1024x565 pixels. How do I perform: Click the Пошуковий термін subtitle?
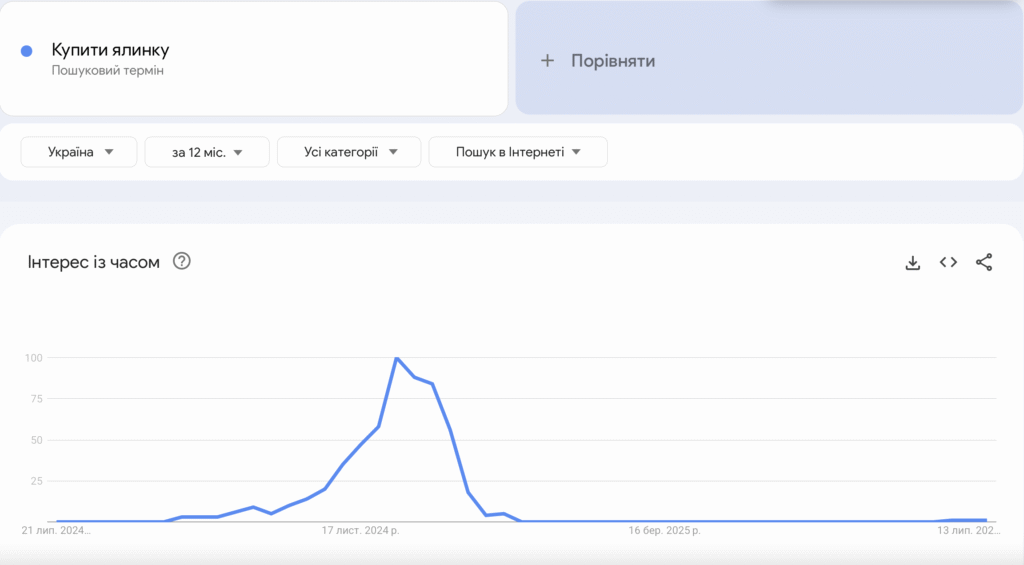[x=107, y=71]
